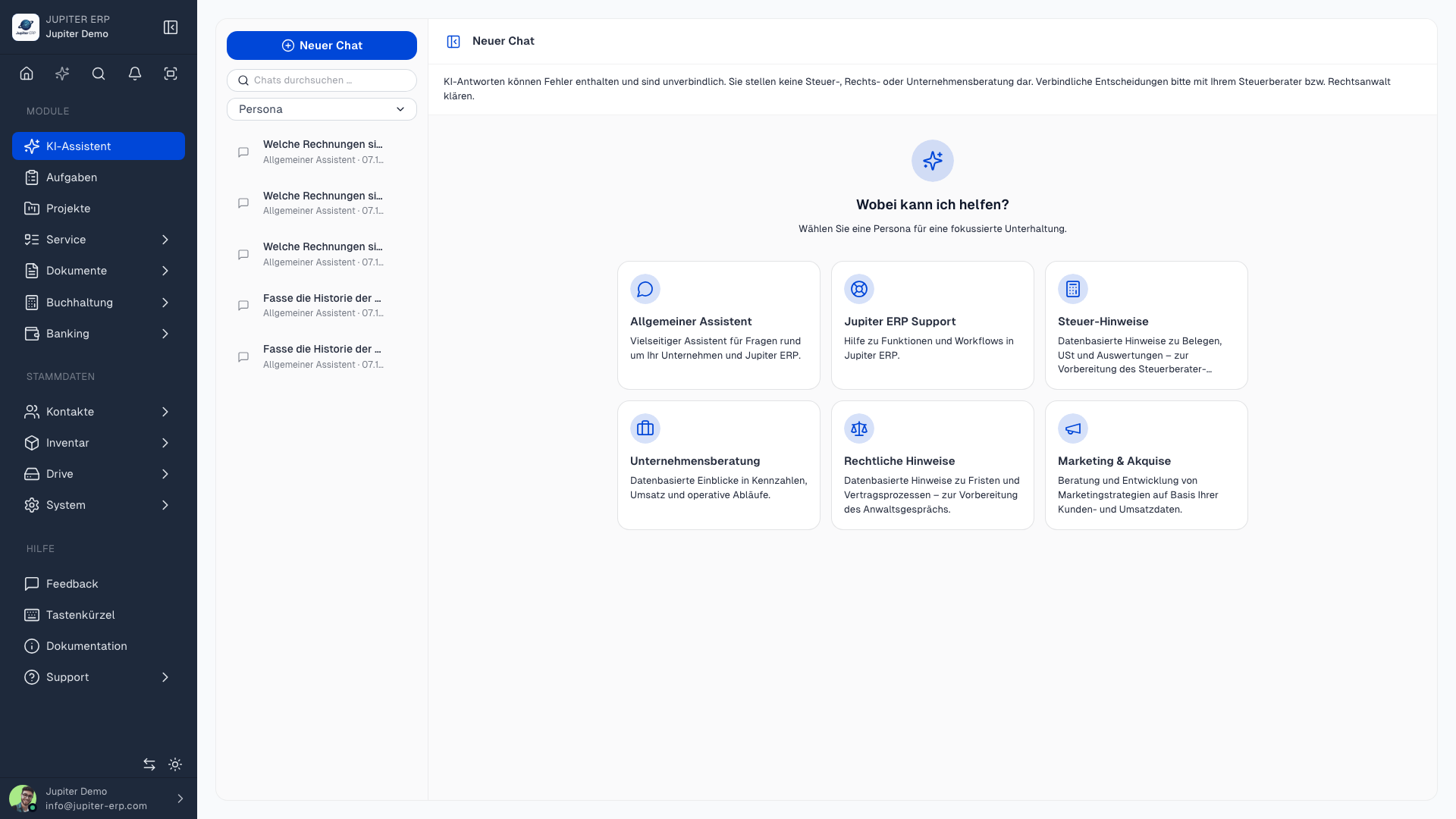Open the Dokumentation link
Image resolution: width=1456 pixels, height=819 pixels.
pyautogui.click(x=99, y=646)
